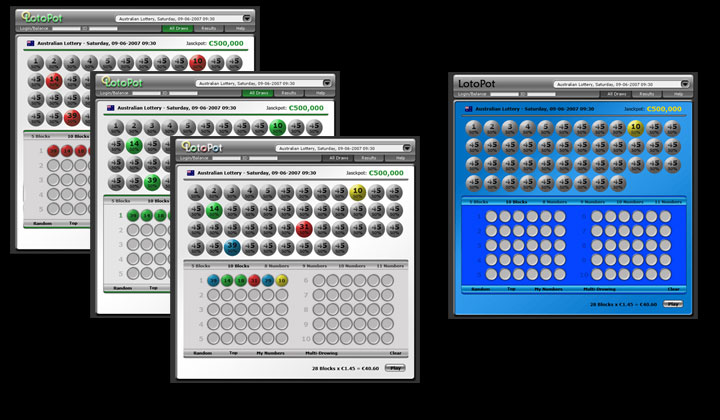Open draw dropdown arrow in front white window
This screenshot has width=720, height=420.
tap(407, 148)
